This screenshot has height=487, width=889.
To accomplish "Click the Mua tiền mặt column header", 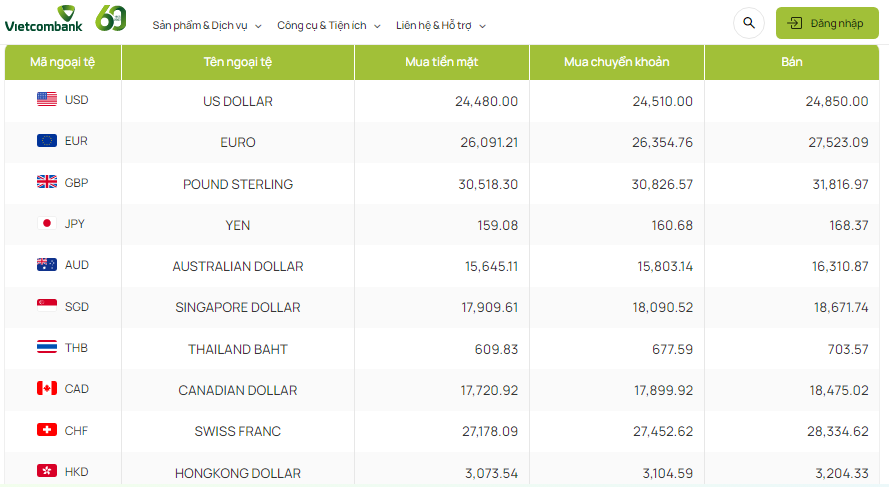I will click(x=441, y=62).
